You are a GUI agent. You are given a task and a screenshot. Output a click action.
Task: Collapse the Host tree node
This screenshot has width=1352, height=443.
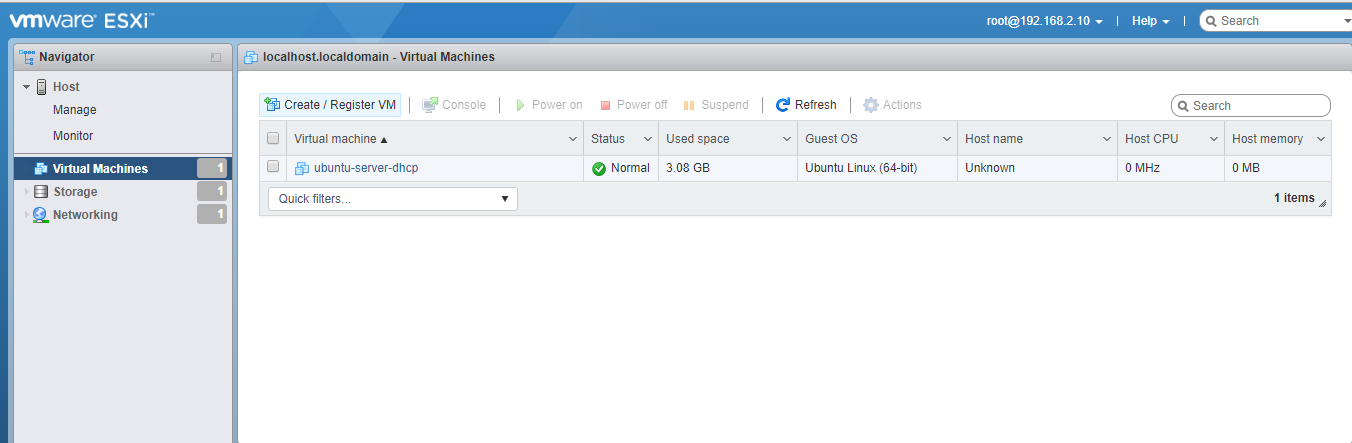(x=27, y=87)
